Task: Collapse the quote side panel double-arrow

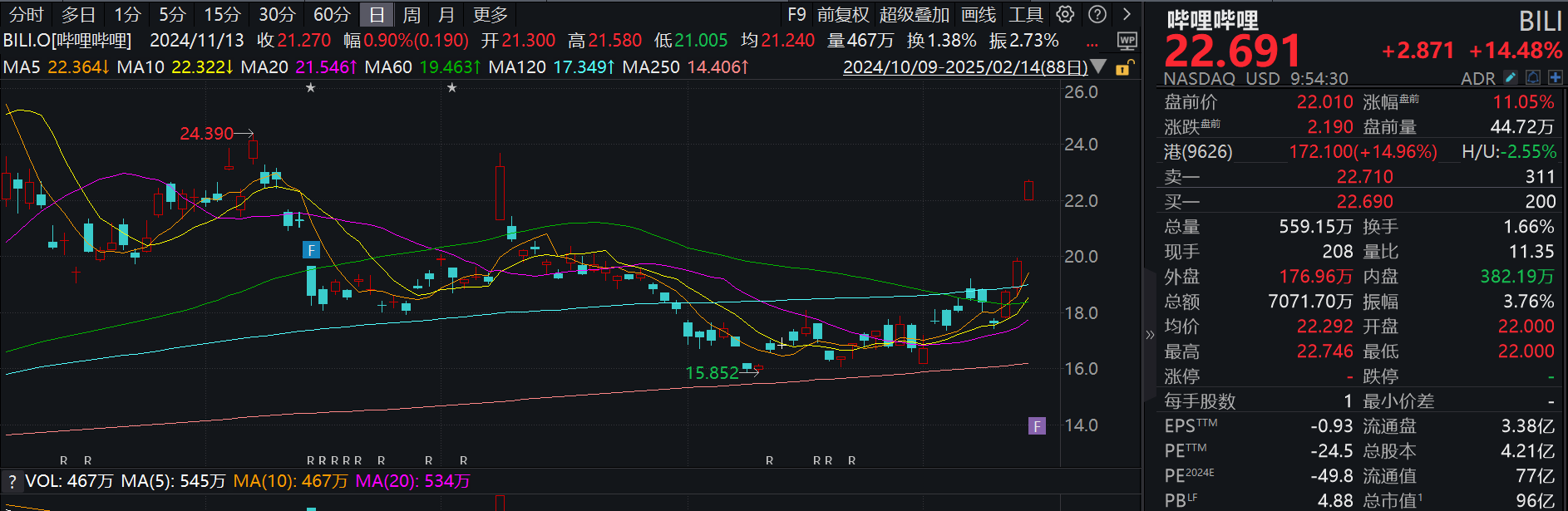Action: pos(1150,335)
